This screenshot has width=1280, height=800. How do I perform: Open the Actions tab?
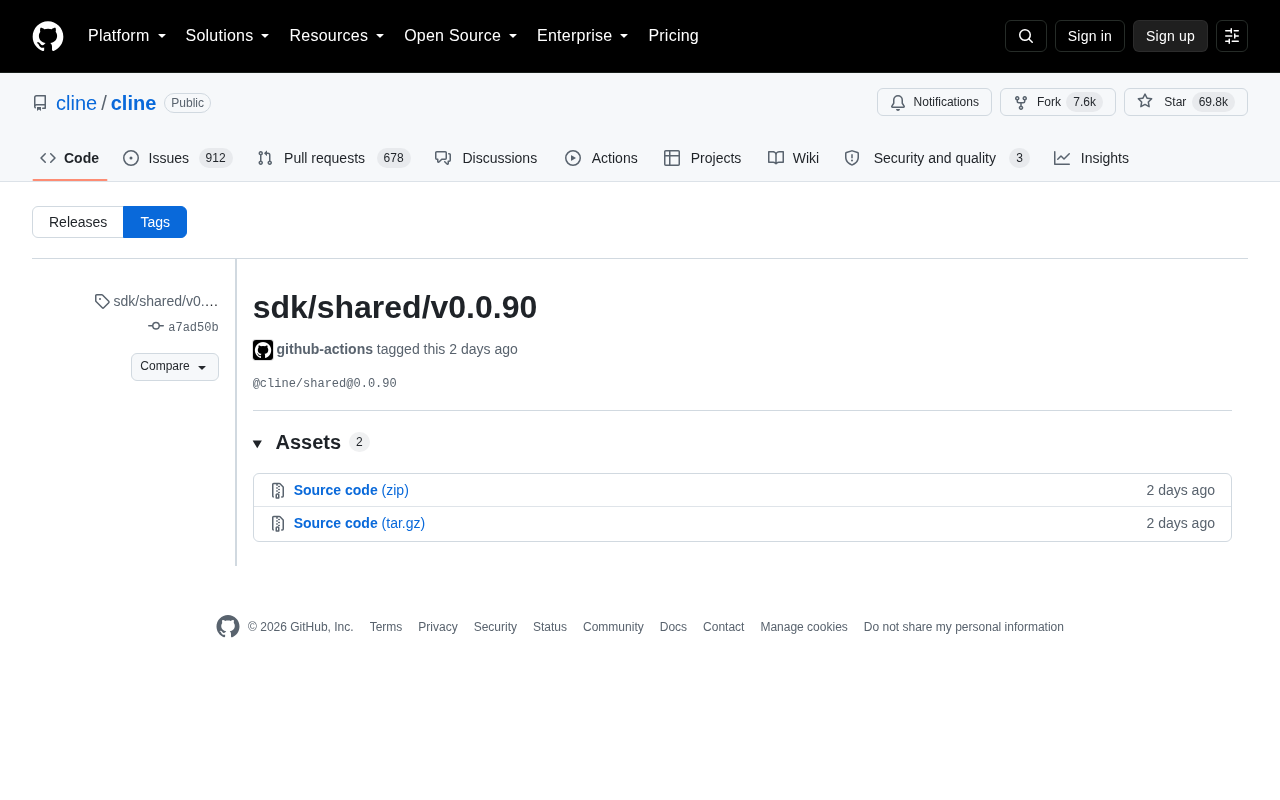point(601,158)
